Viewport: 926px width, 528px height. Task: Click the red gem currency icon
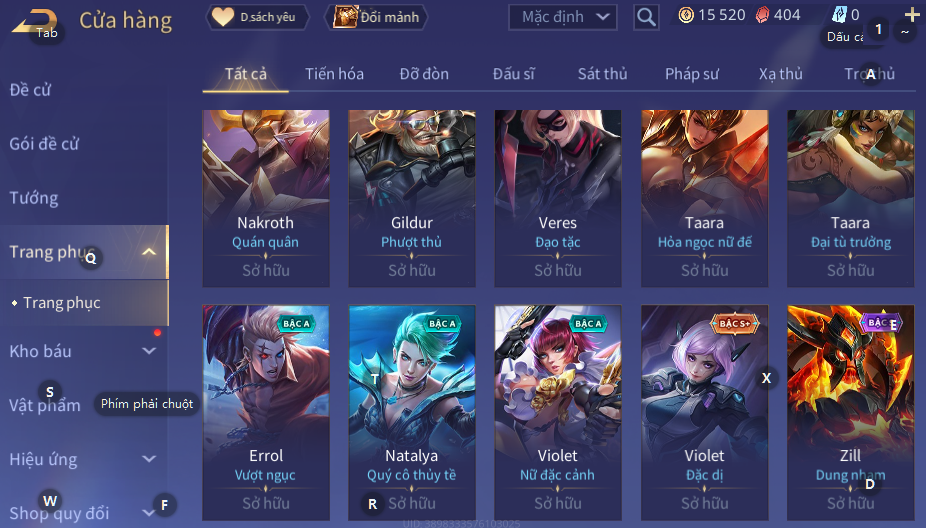(x=762, y=15)
